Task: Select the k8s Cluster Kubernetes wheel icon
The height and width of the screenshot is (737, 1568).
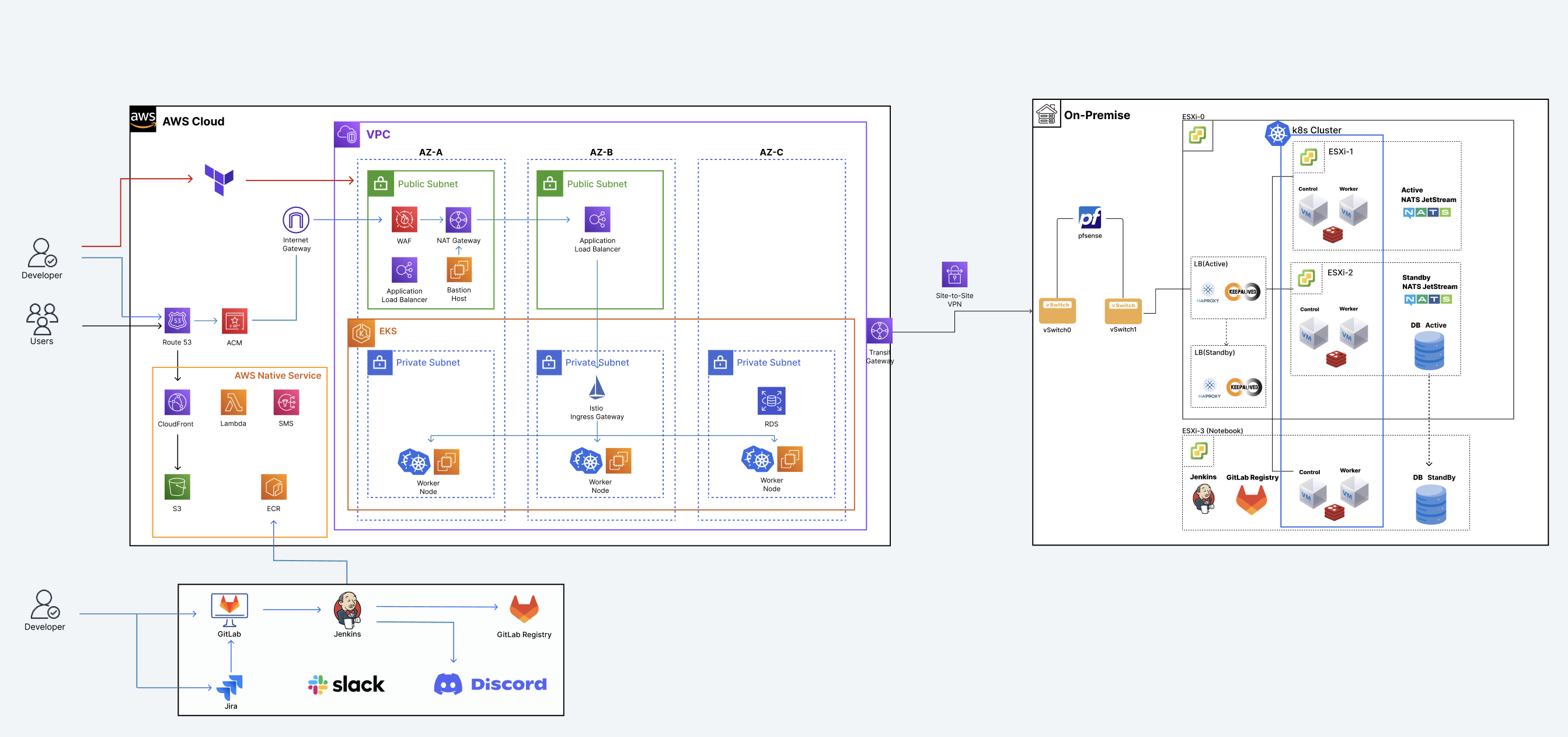Action: (1277, 133)
